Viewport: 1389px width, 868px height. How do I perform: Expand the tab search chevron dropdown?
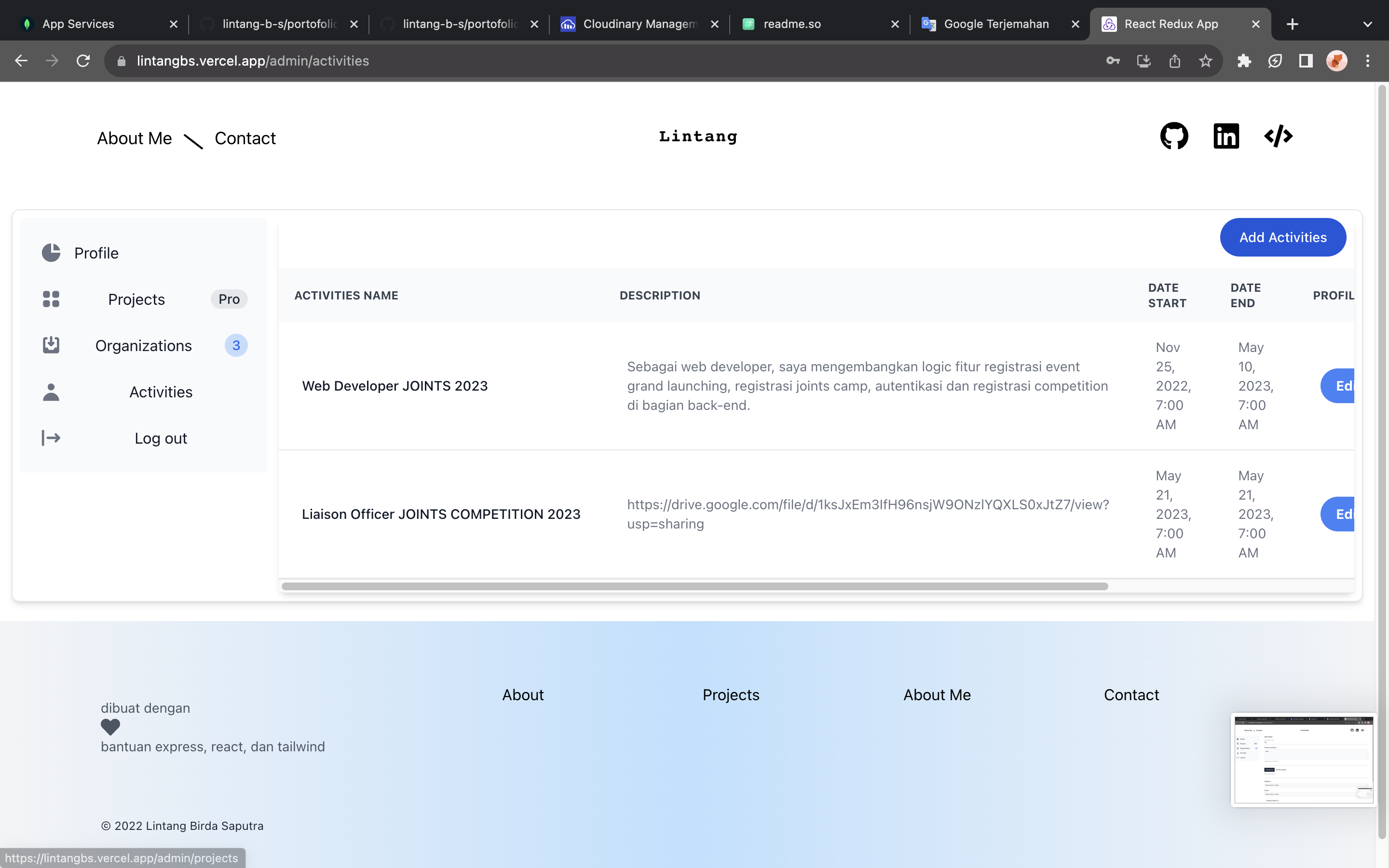1367,24
